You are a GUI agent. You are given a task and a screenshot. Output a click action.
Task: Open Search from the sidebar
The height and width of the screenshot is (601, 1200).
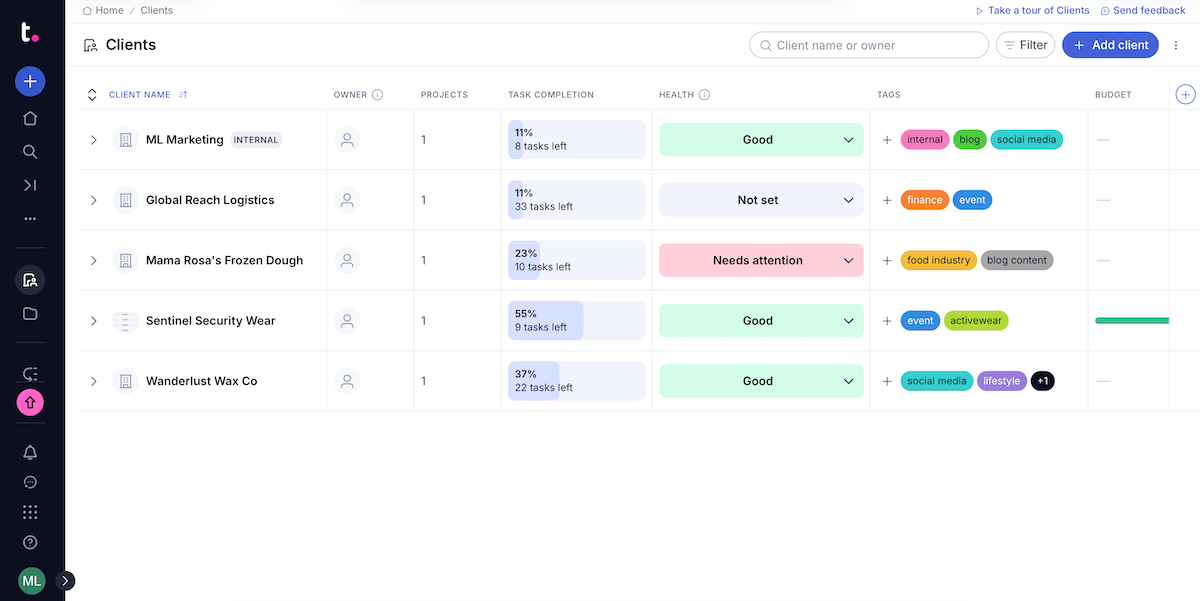tap(30, 151)
